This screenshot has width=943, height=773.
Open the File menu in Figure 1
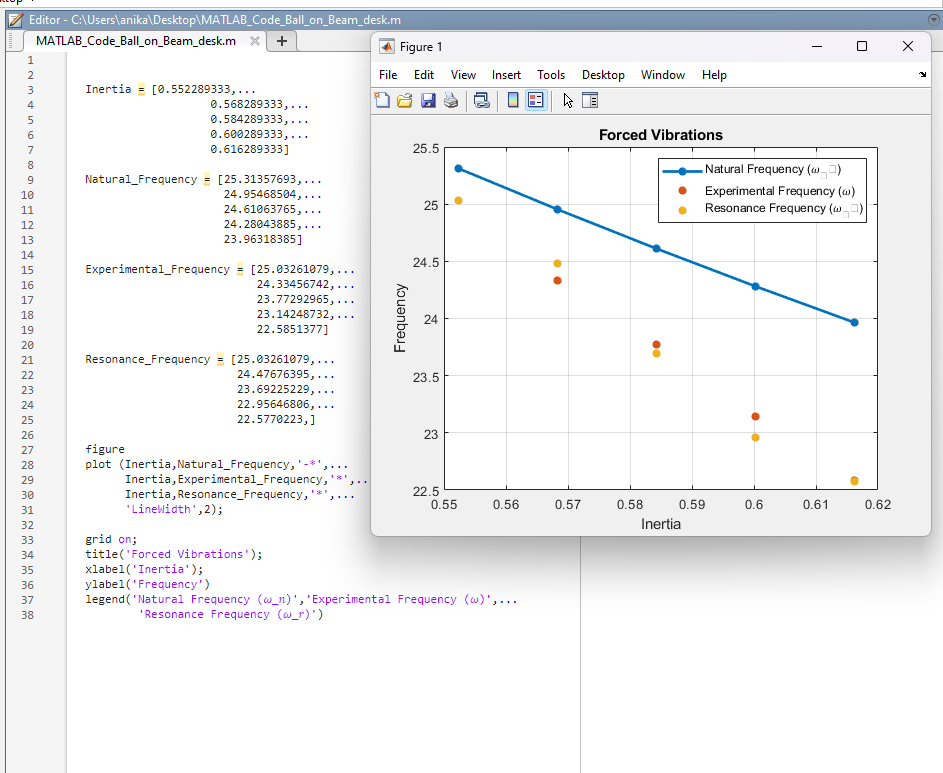click(388, 75)
